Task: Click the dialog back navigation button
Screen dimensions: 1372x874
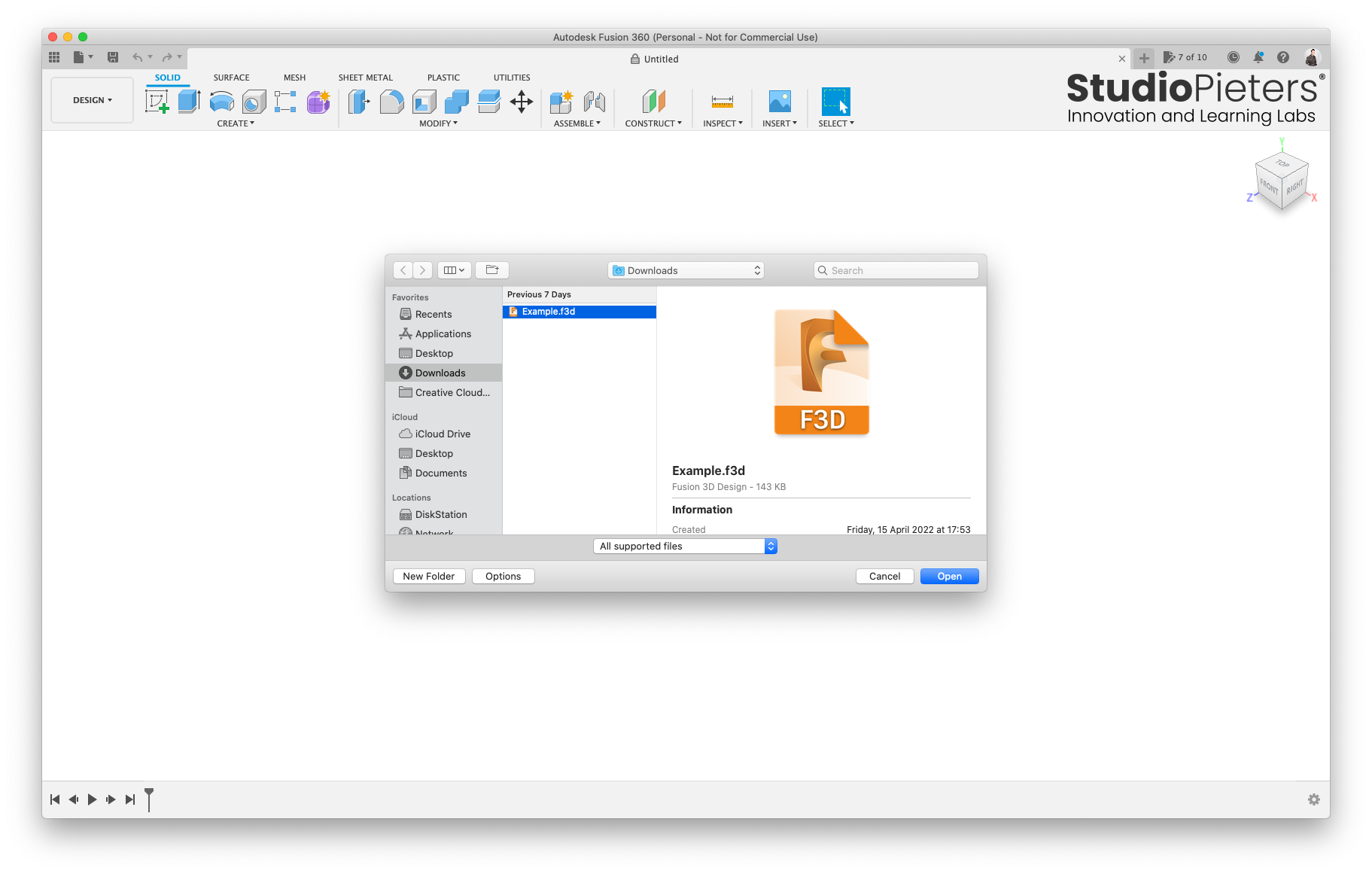Action: [x=403, y=270]
